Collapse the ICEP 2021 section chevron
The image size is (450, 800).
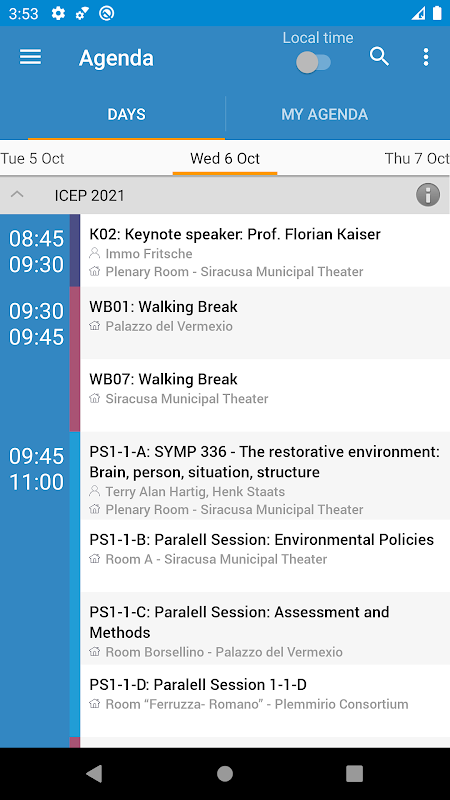coord(17,194)
